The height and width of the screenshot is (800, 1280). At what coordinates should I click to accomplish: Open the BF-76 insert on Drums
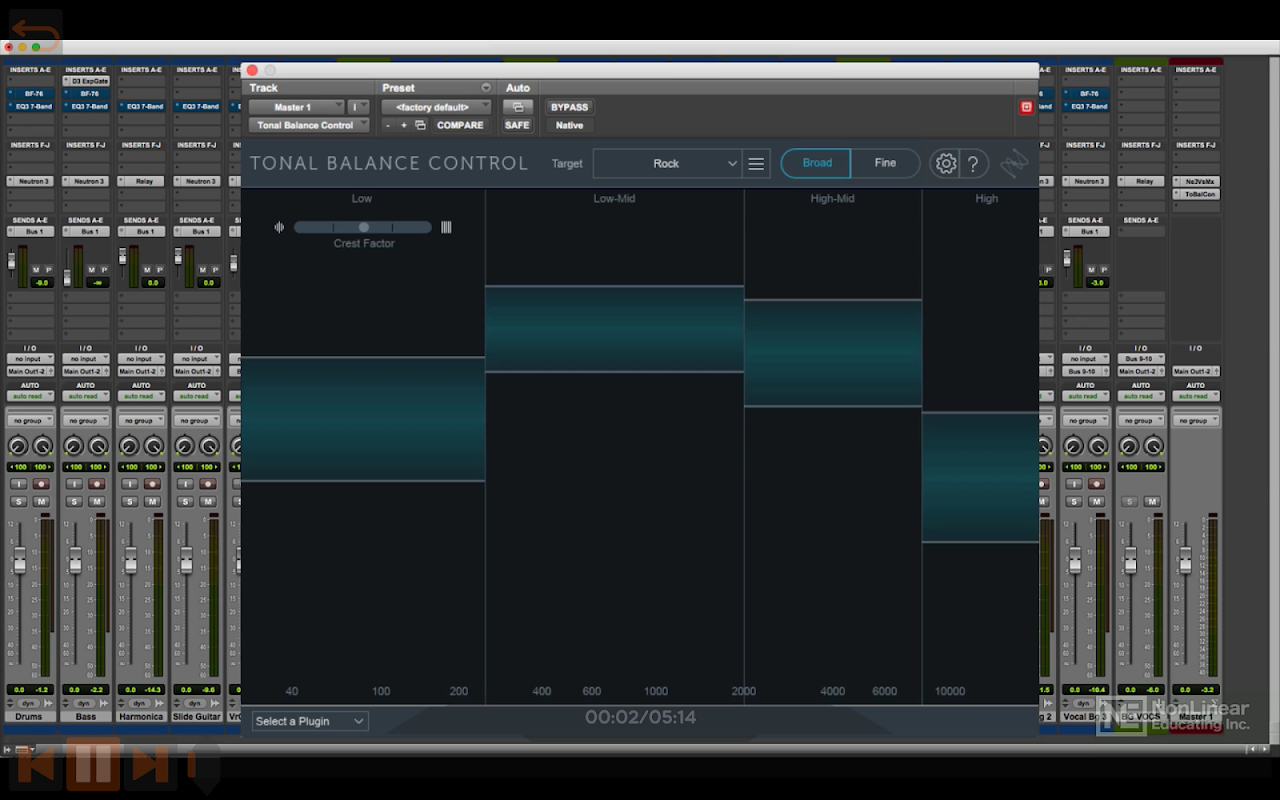pyautogui.click(x=30, y=94)
